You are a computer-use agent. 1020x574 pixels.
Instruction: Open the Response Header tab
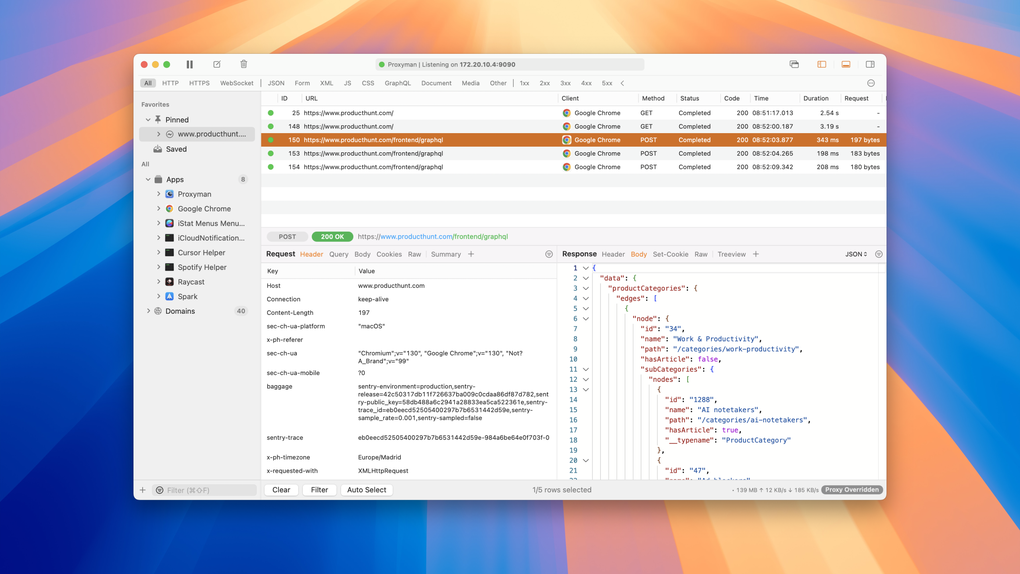613,254
